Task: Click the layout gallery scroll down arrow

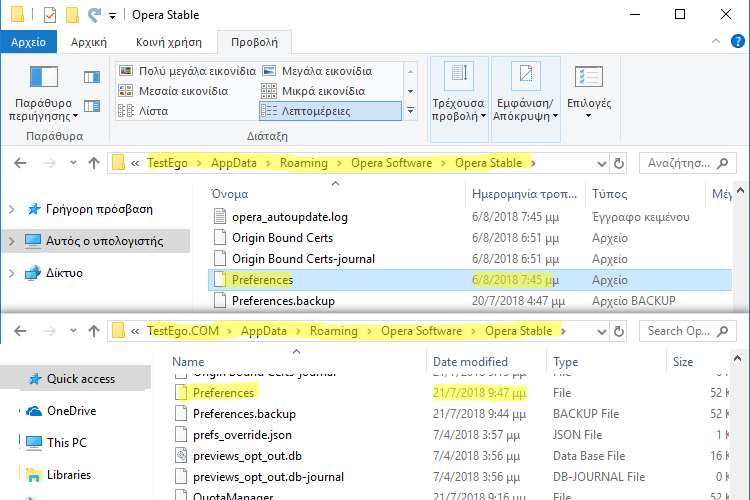Action: pos(410,91)
